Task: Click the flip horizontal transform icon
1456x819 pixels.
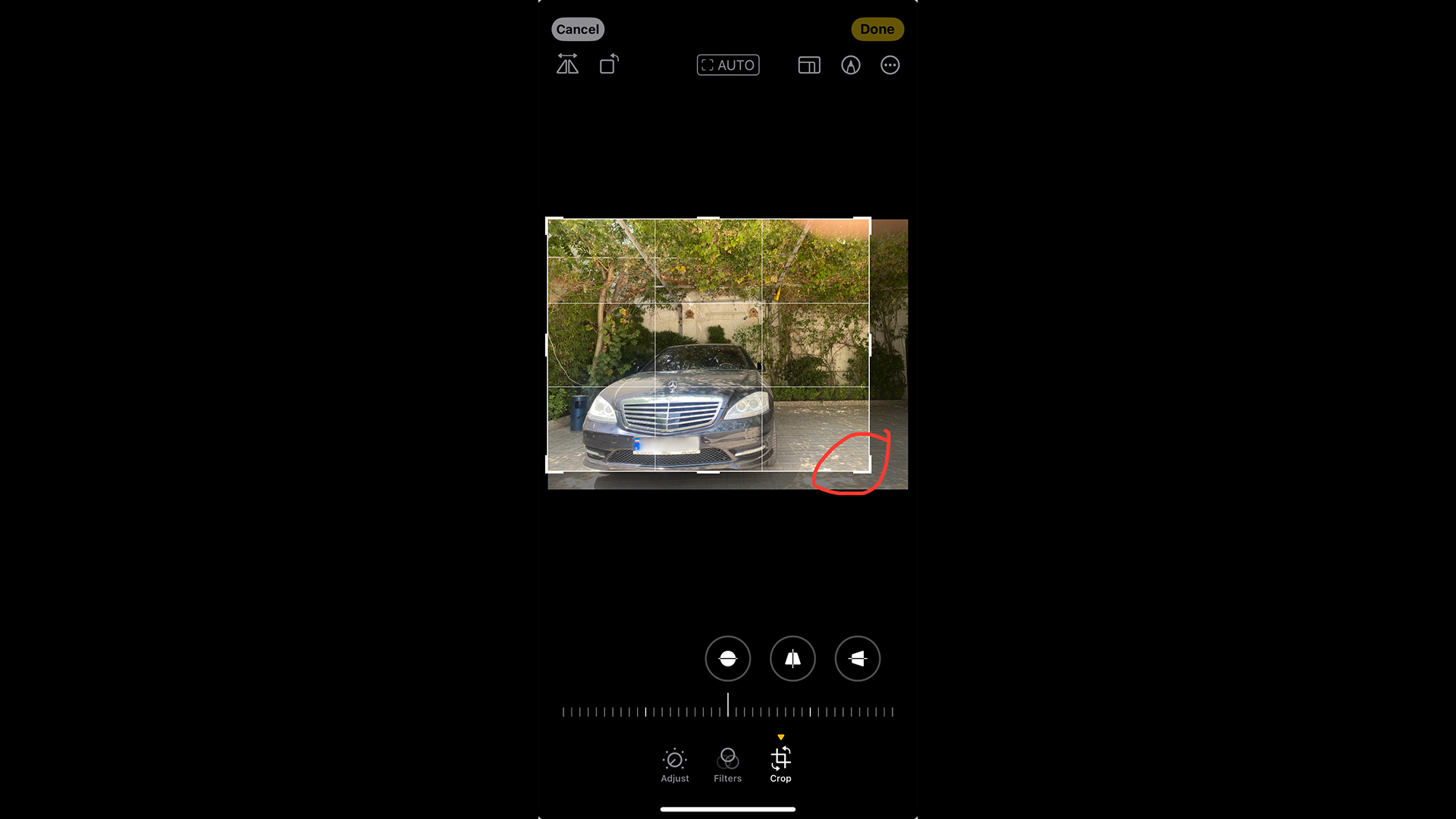Action: 567,65
